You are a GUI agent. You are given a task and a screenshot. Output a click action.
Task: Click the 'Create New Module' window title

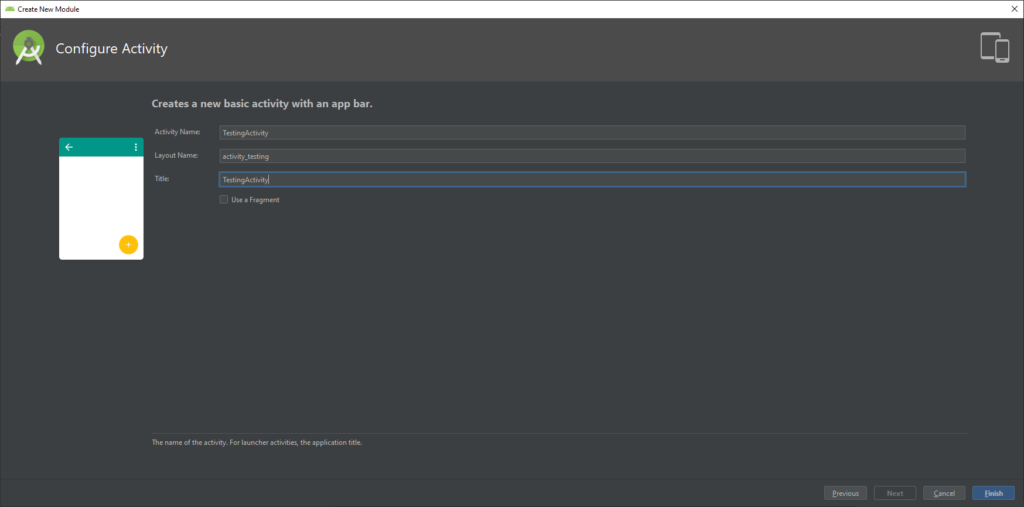pos(49,9)
